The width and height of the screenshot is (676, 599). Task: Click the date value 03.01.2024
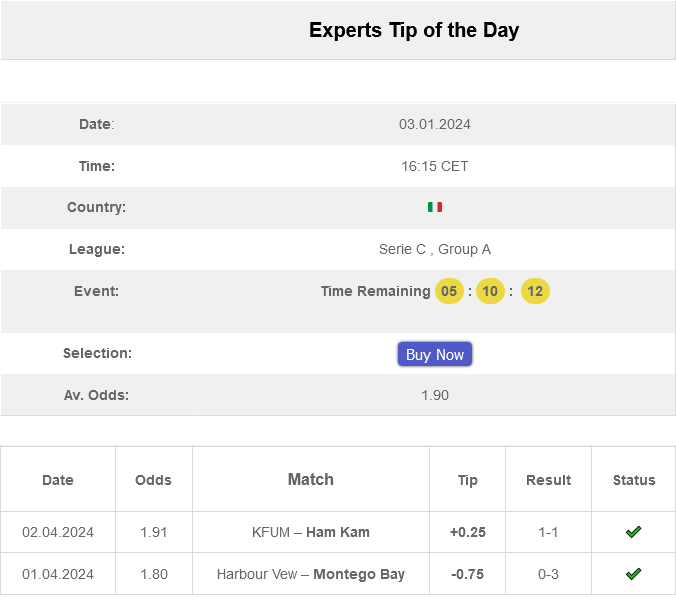(435, 124)
